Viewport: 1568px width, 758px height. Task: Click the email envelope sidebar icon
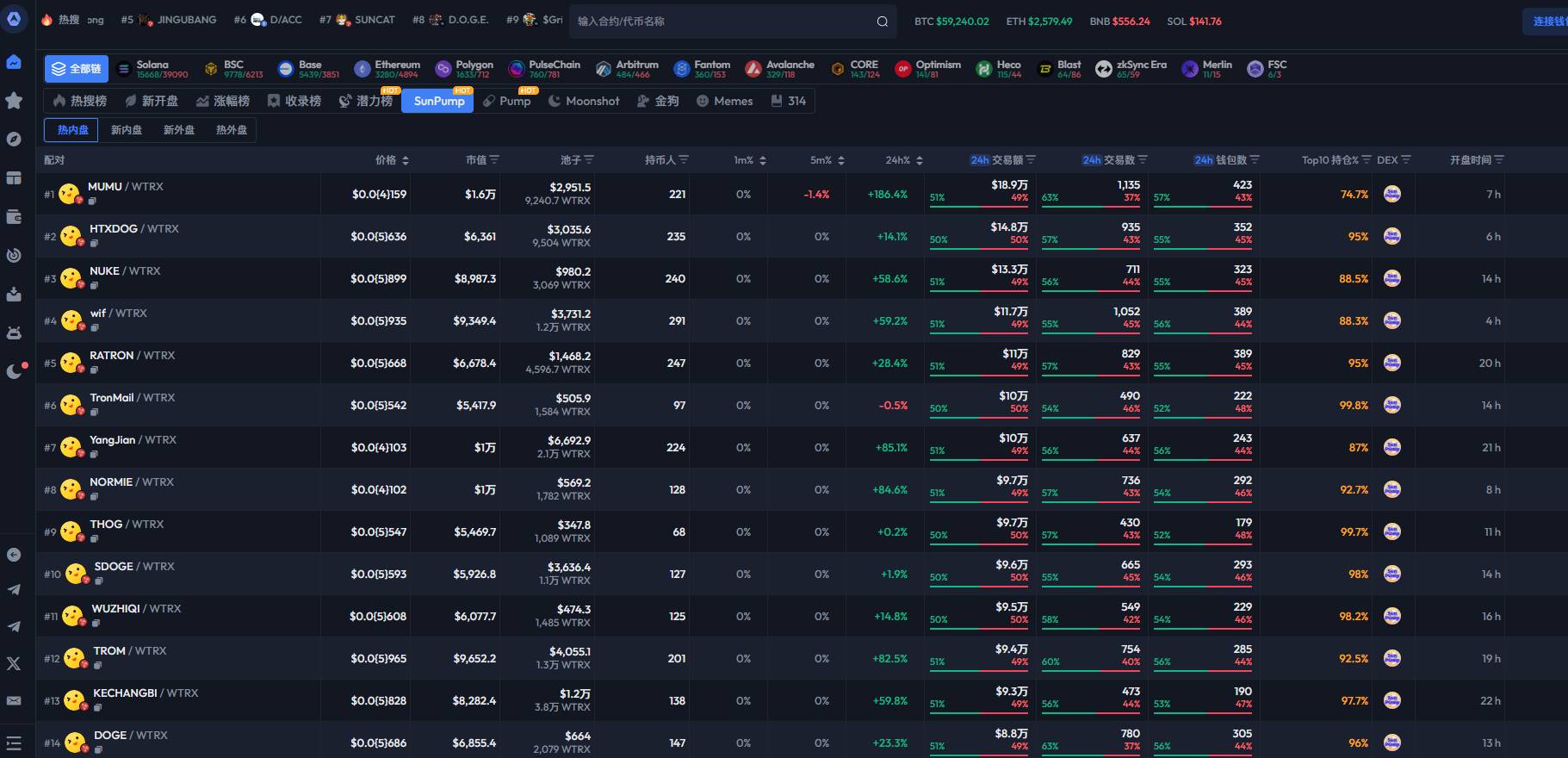(14, 701)
